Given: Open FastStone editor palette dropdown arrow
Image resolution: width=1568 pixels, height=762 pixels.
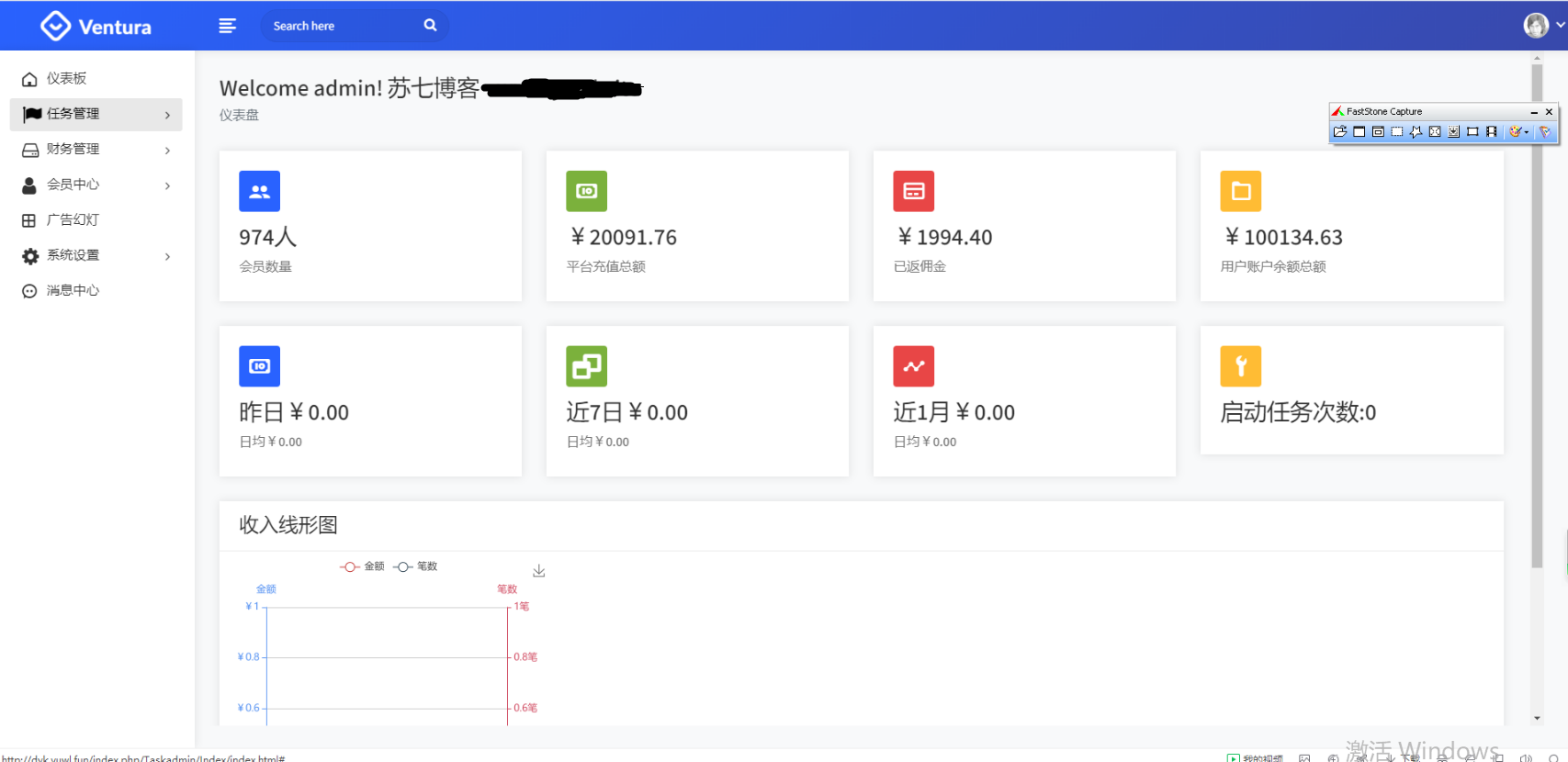Looking at the screenshot, I should pyautogui.click(x=1527, y=132).
